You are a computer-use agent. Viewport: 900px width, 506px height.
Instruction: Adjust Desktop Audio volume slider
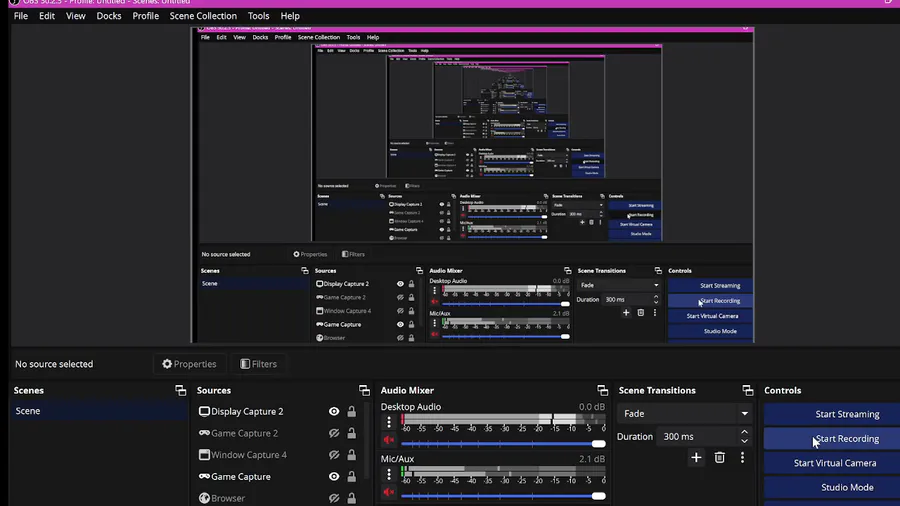pyautogui.click(x=503, y=443)
